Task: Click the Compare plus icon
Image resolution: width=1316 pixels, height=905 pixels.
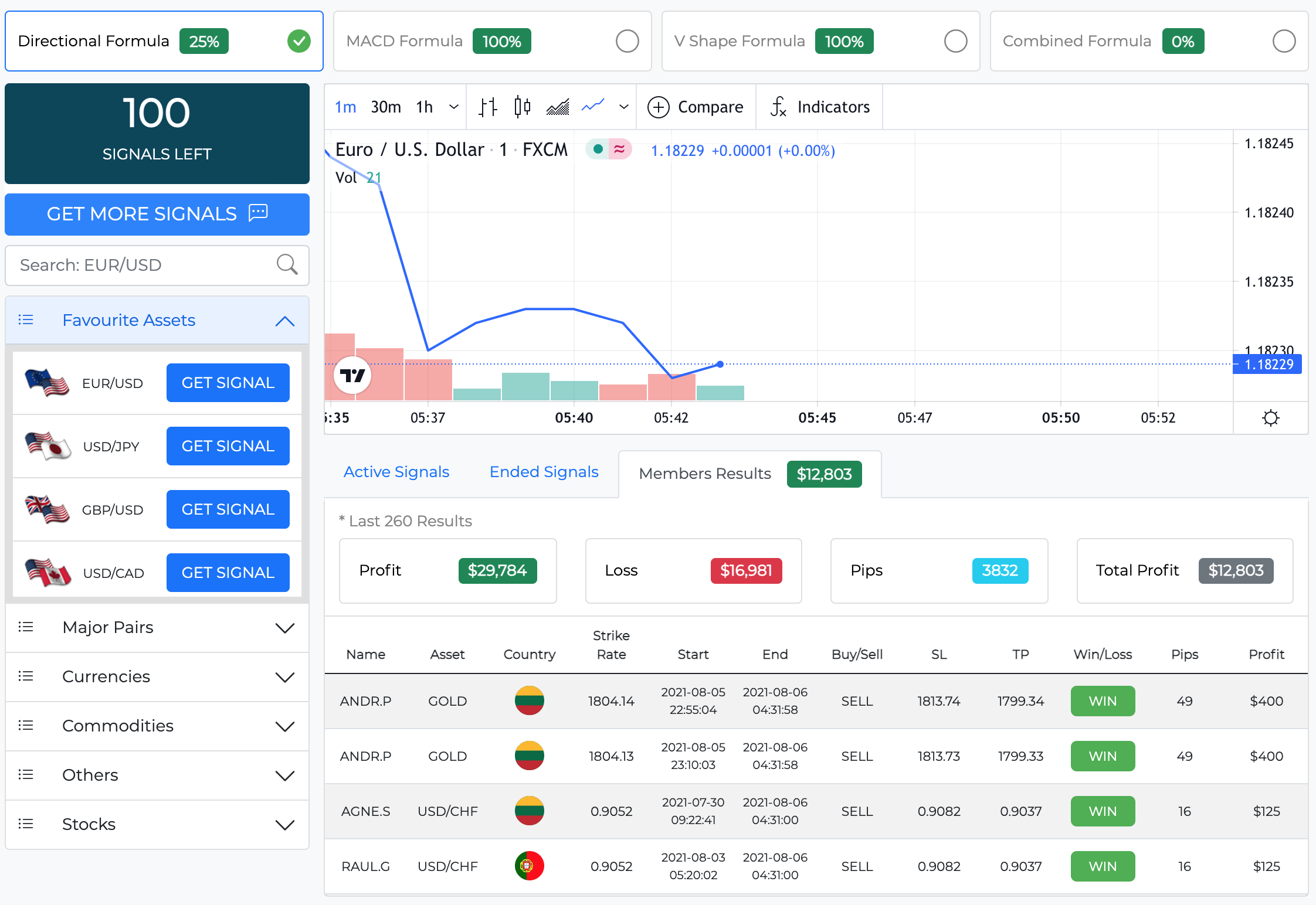Action: [659, 107]
